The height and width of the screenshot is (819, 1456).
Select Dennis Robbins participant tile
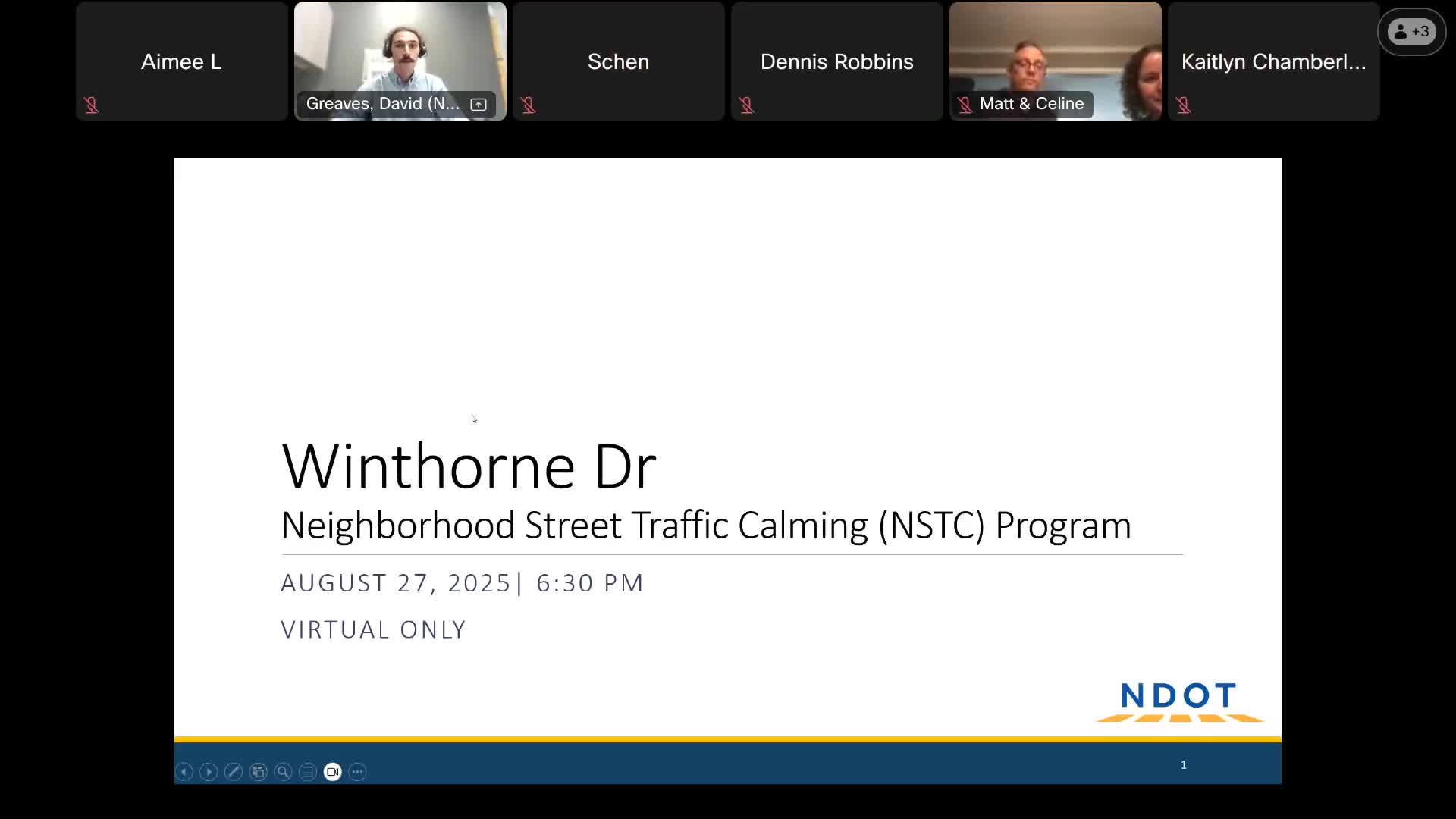pyautogui.click(x=836, y=61)
